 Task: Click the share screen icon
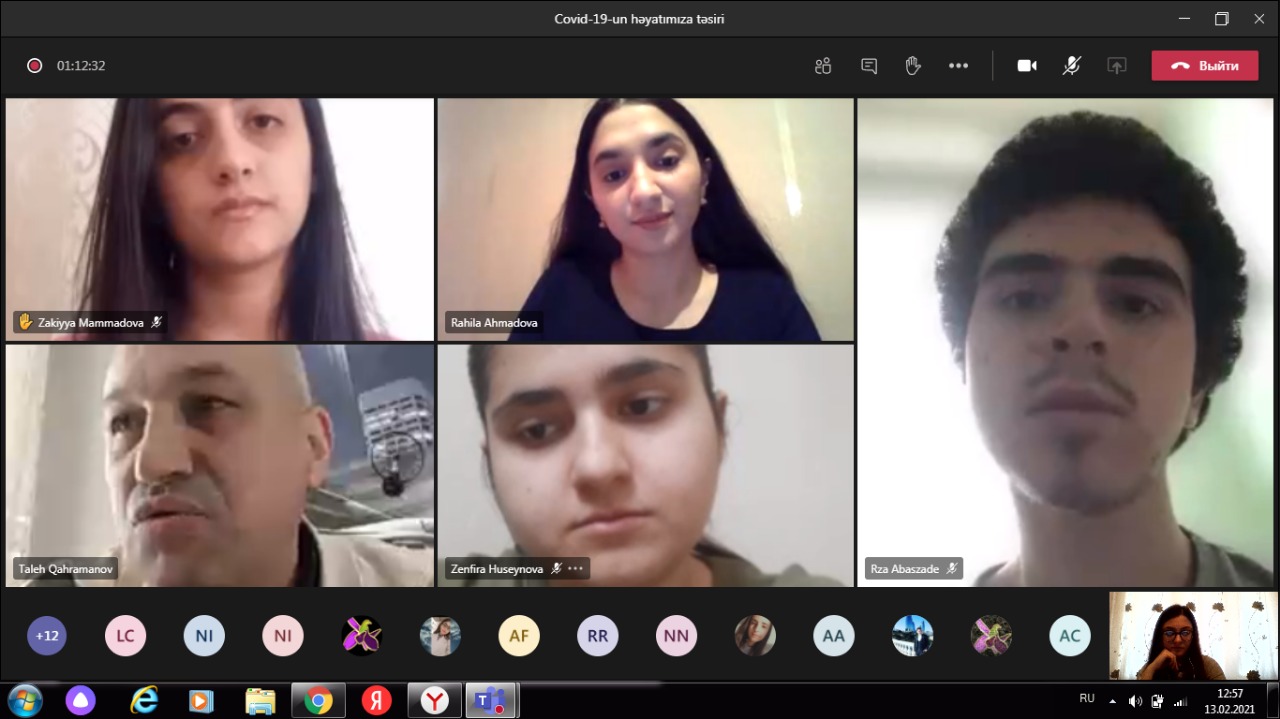pyautogui.click(x=1116, y=66)
